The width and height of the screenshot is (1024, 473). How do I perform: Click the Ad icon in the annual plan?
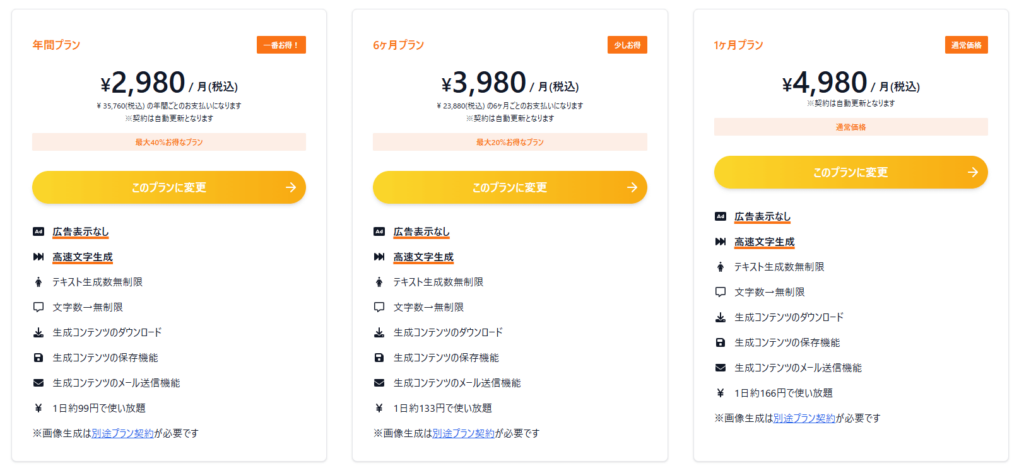click(x=38, y=232)
